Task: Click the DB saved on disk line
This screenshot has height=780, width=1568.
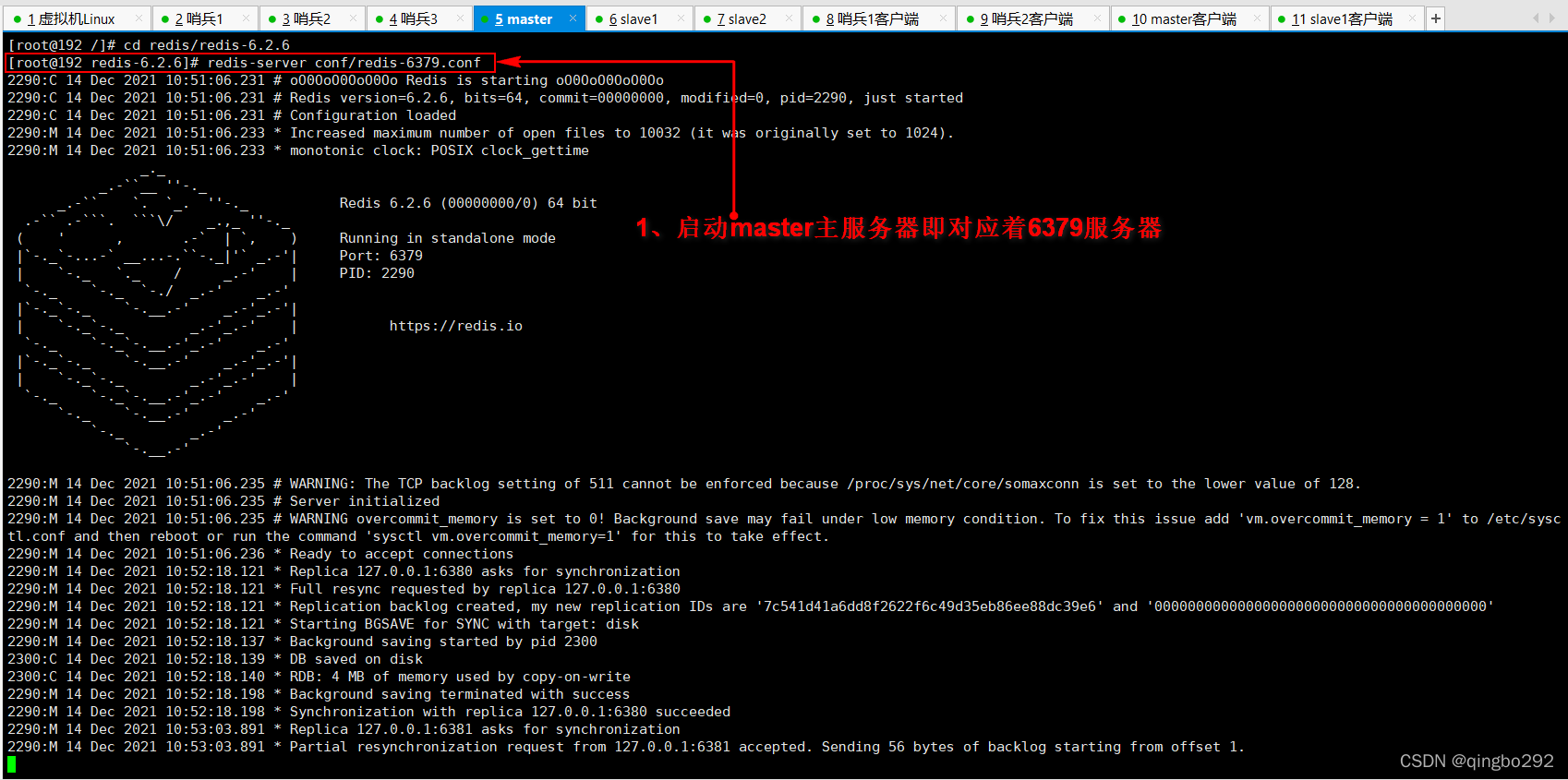Action: [215, 659]
